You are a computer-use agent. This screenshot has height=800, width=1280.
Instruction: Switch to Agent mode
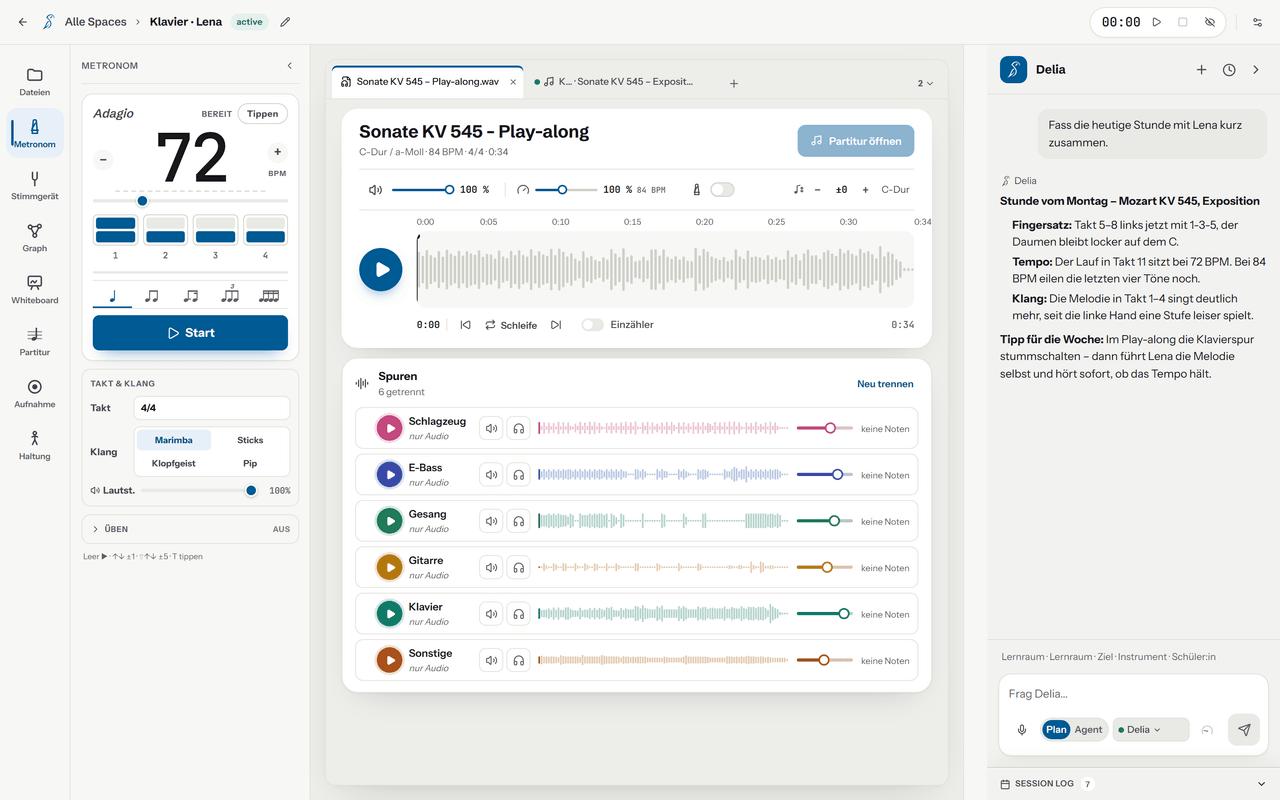(x=1088, y=730)
